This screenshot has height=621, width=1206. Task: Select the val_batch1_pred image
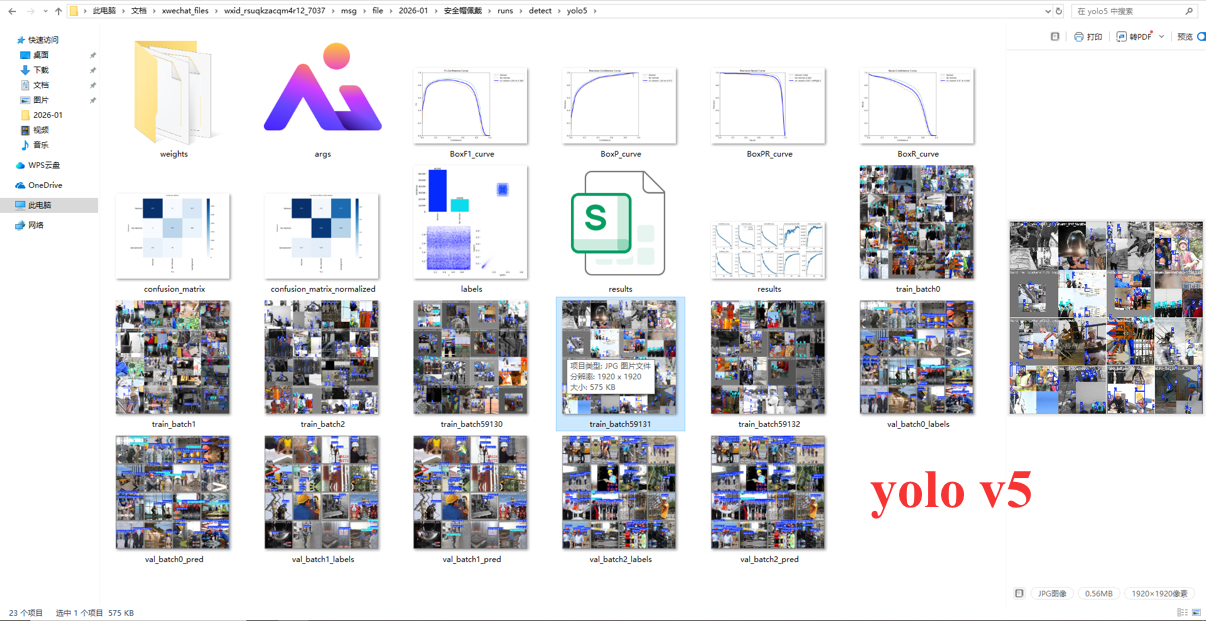[471, 492]
